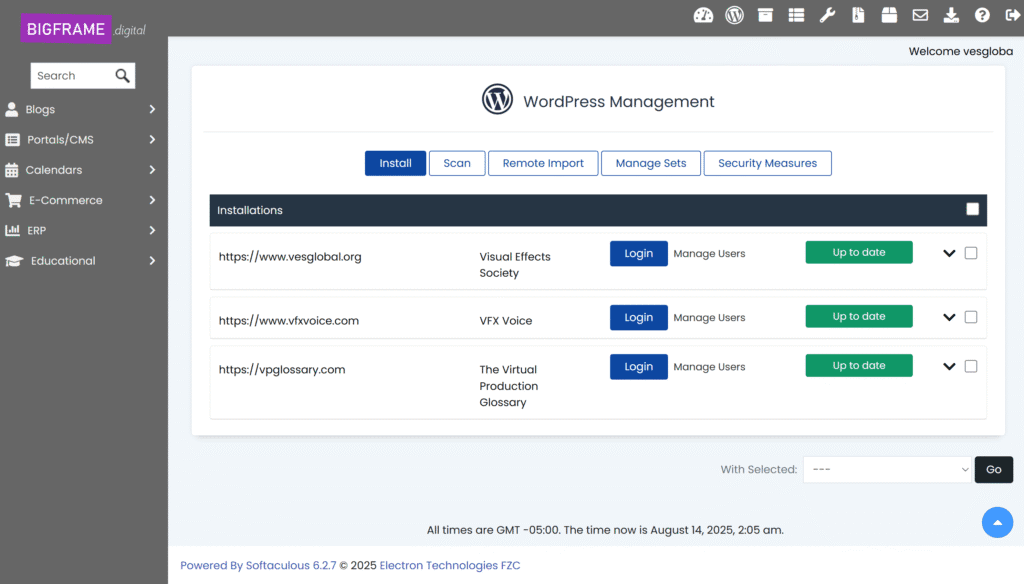Screen dimensions: 1024x584
Task: Click the Blogs person icon
Action: (12, 109)
